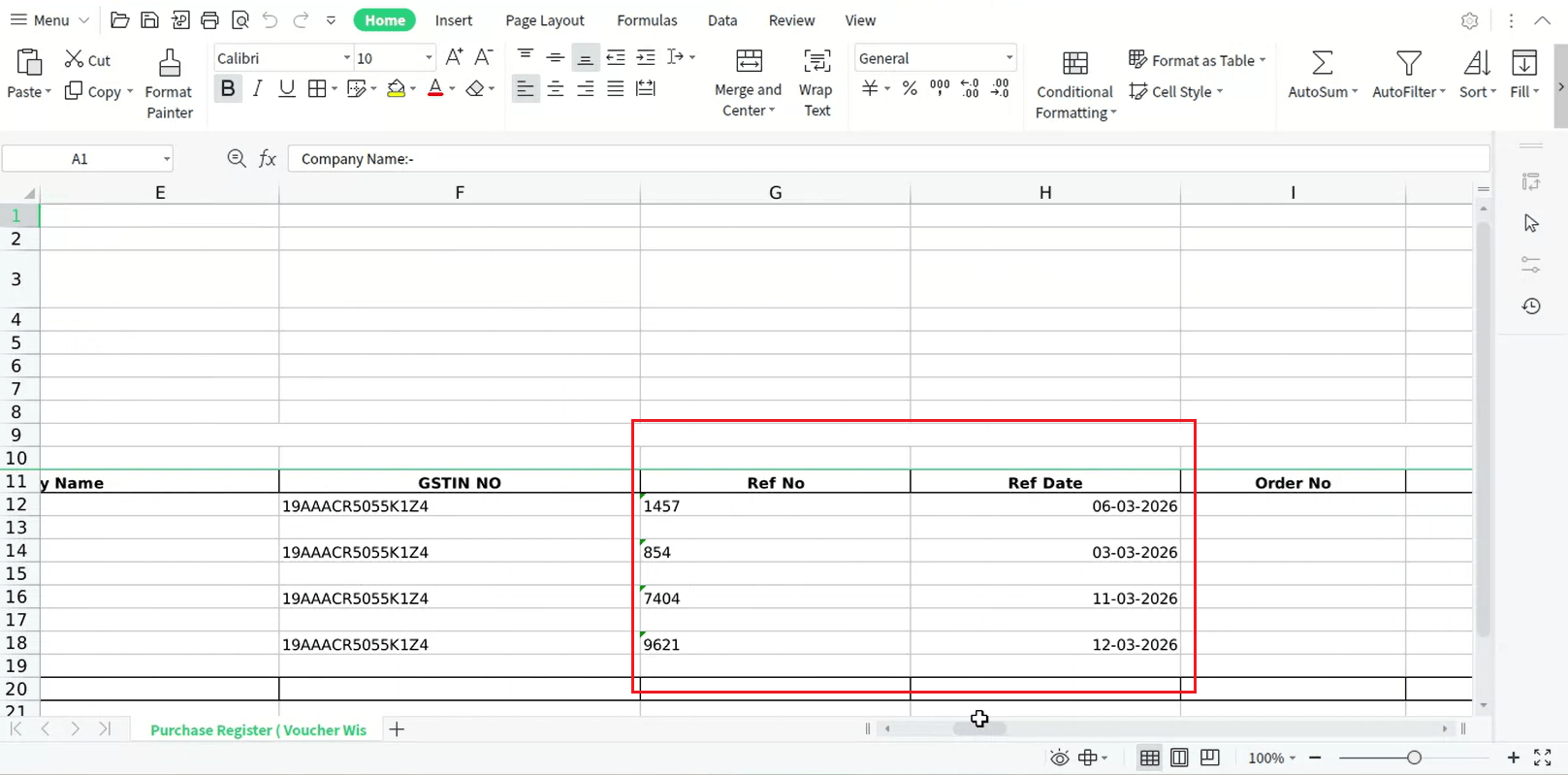1568x775 pixels.
Task: Align text to top
Action: [x=526, y=57]
